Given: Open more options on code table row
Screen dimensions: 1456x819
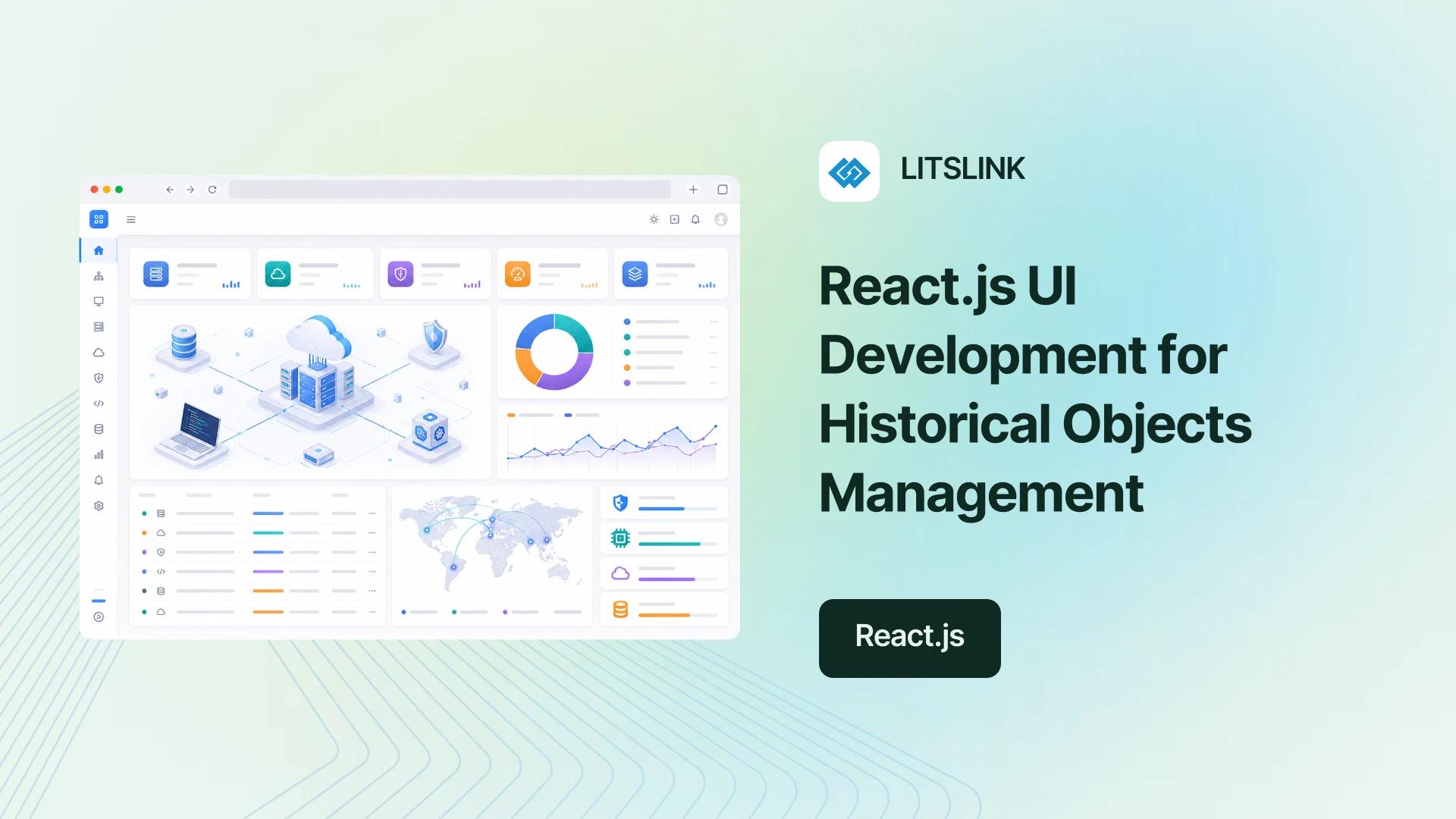Looking at the screenshot, I should tap(372, 572).
